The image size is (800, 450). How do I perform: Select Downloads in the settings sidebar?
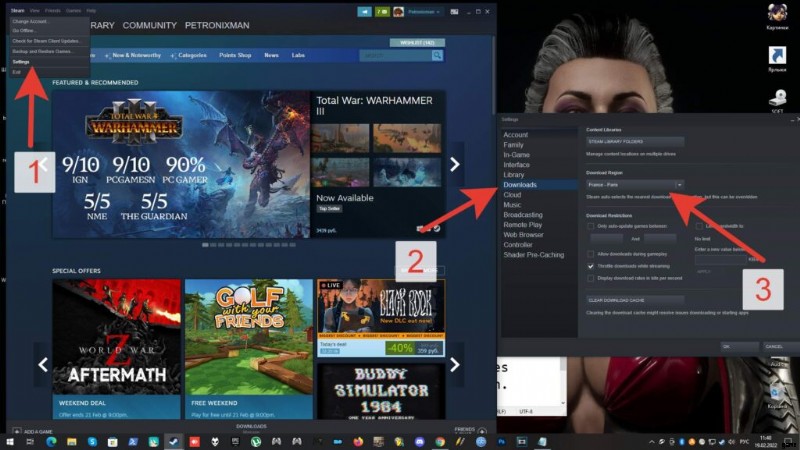pyautogui.click(x=522, y=185)
